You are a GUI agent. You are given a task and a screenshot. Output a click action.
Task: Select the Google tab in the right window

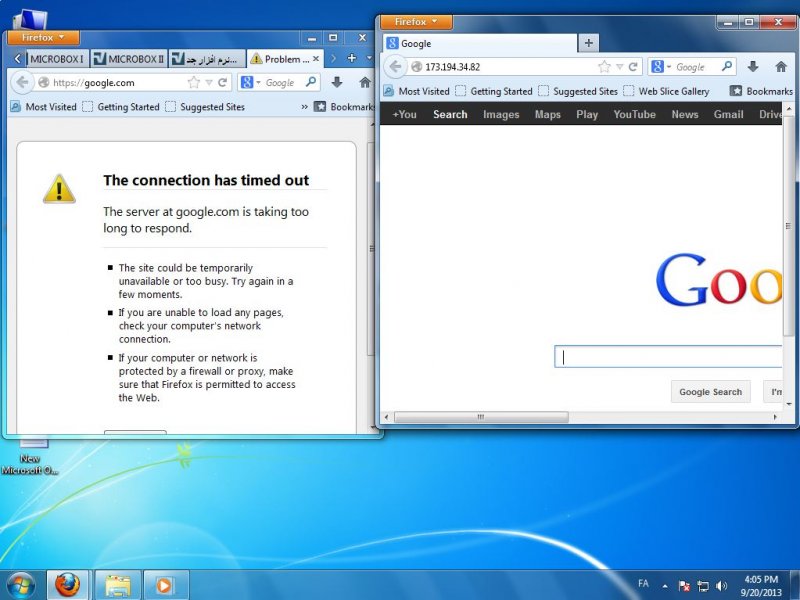480,43
